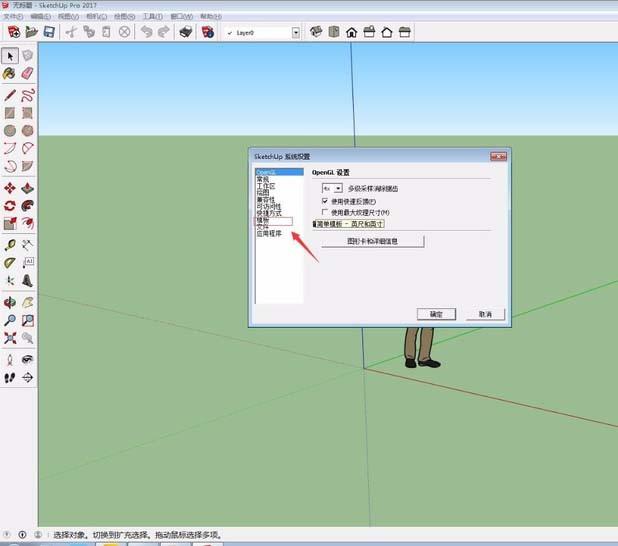The height and width of the screenshot is (546, 618).
Task: Open 图形卡和详细信息 details button
Action: 373,241
